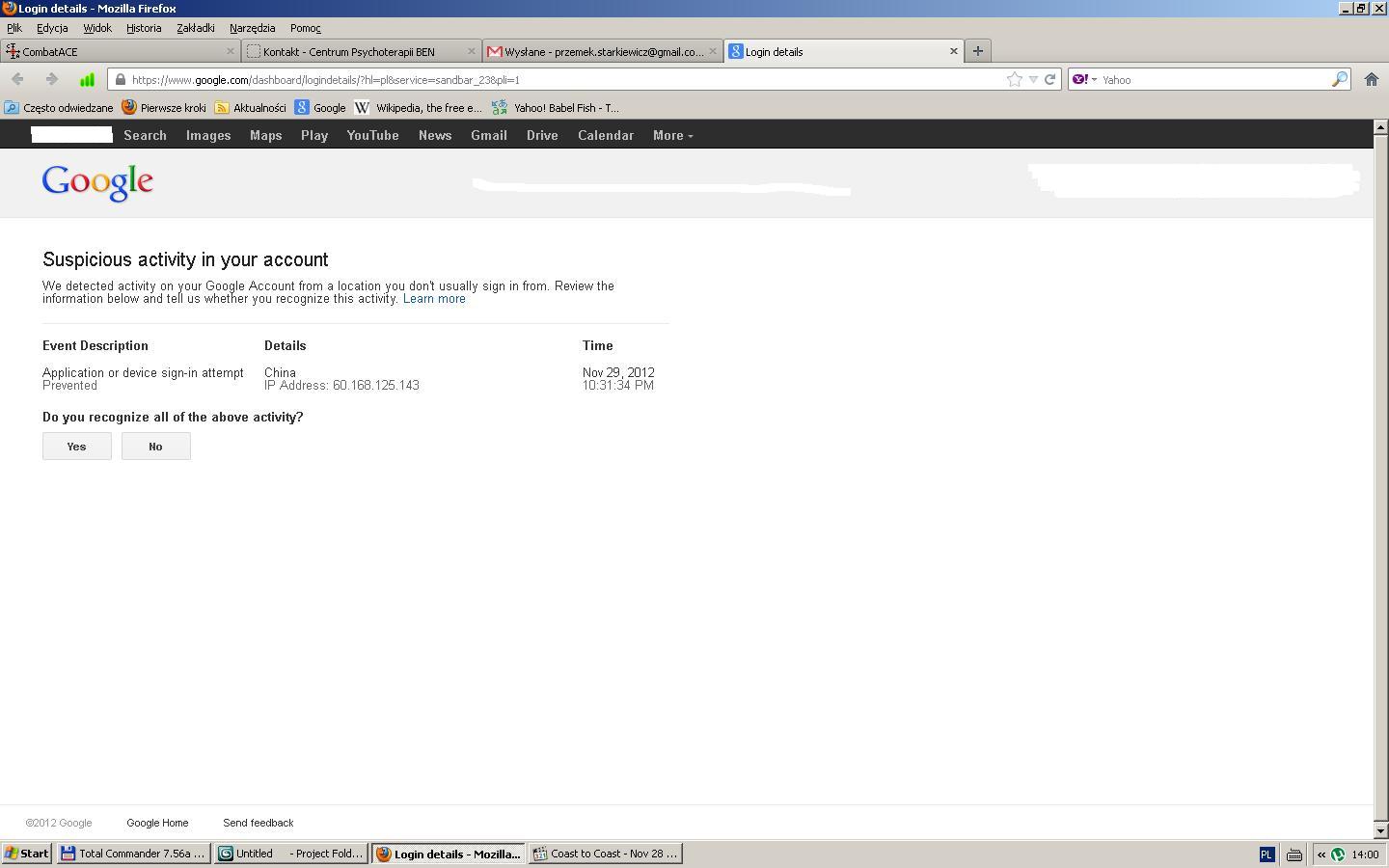Screen dimensions: 1389x868
Task: Open the Yahoo! Babel Fish bookmark
Action: (556, 108)
